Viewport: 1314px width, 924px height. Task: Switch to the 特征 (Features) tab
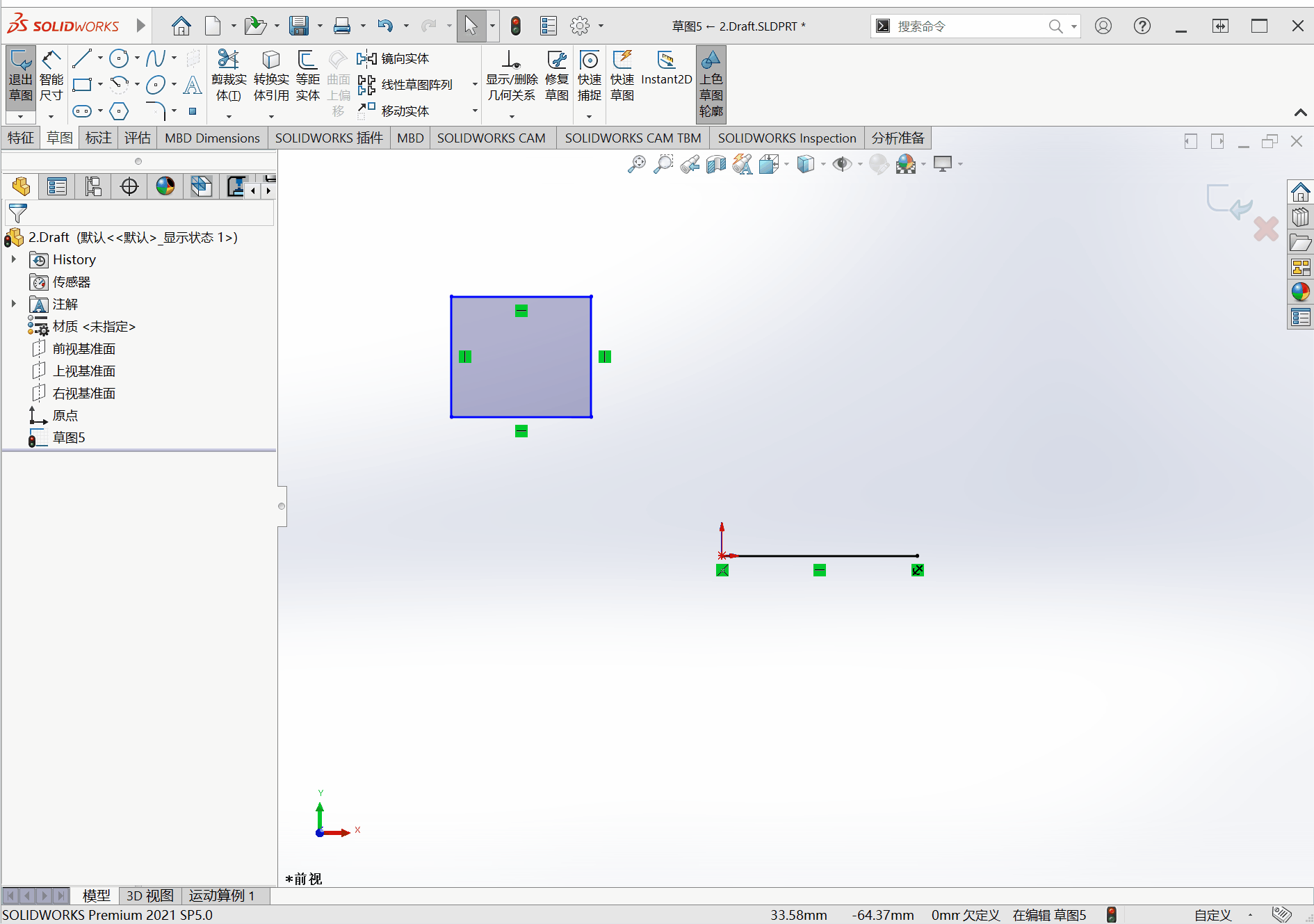coord(21,138)
